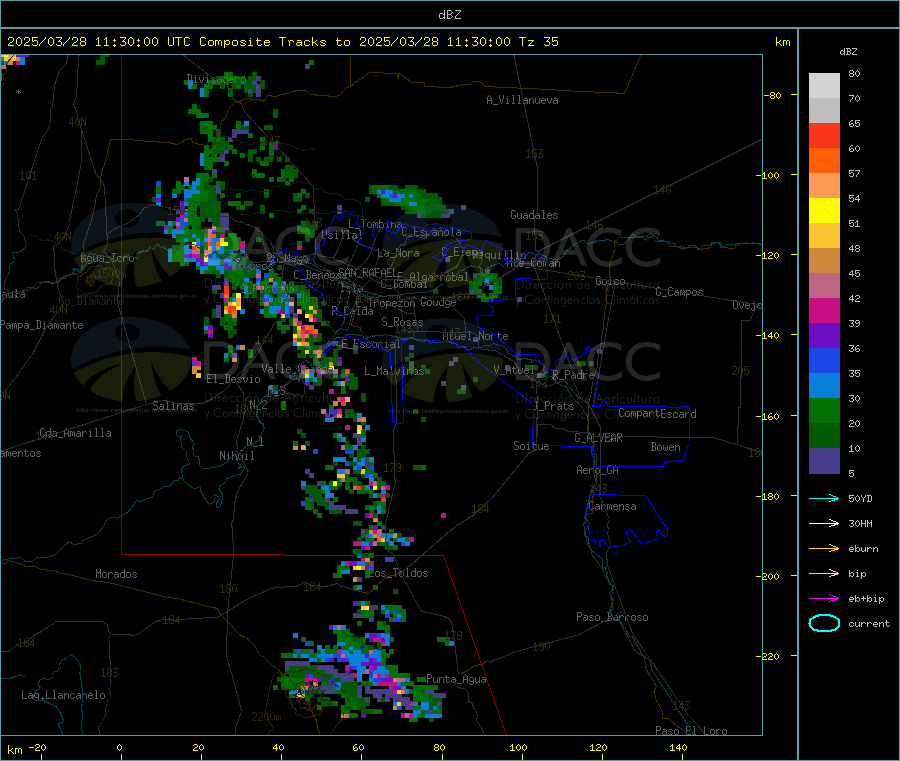The height and width of the screenshot is (761, 900).
Task: Click the cyan 50YD track arrow in legend
Action: tap(824, 498)
